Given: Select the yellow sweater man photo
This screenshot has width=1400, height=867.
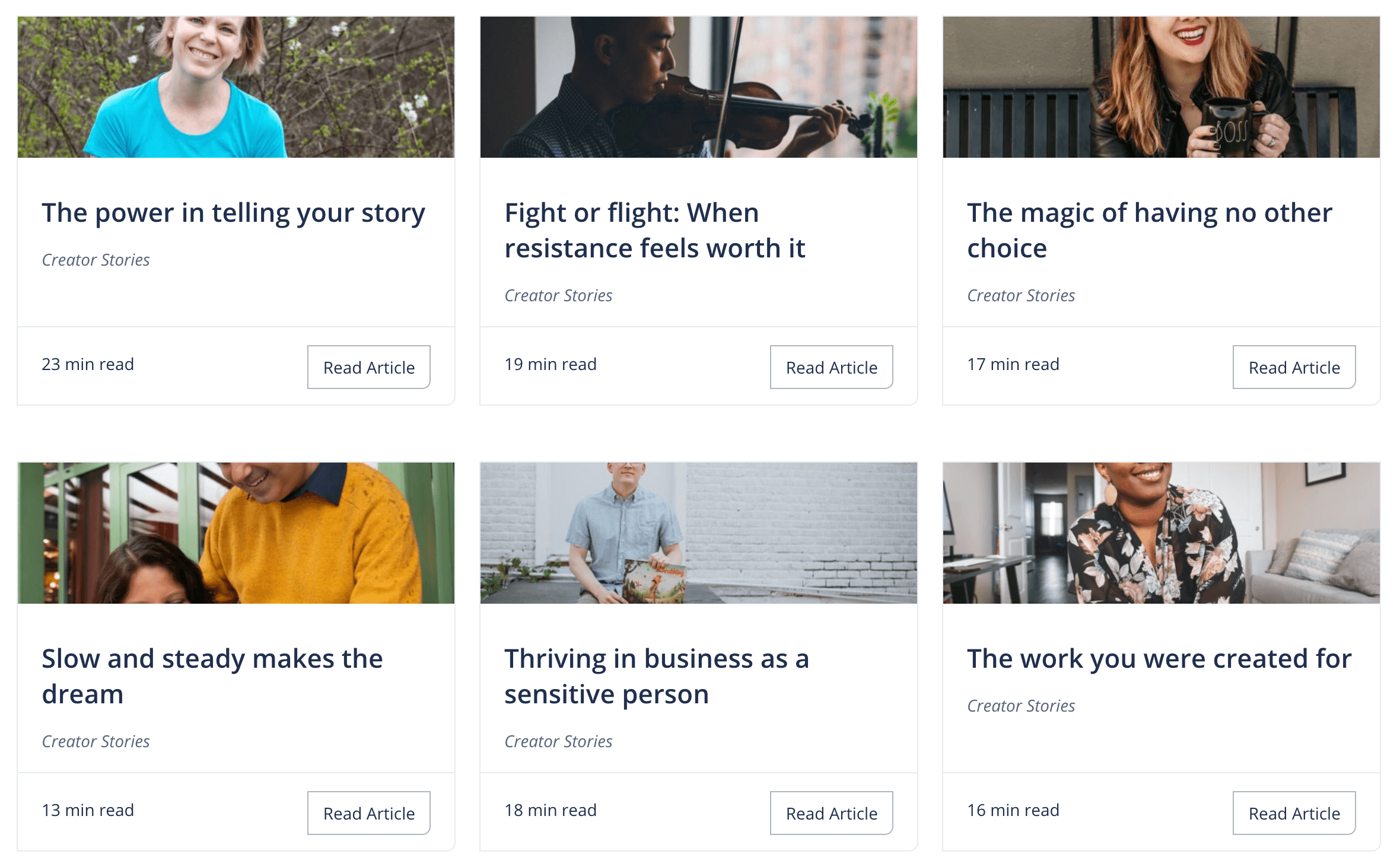Looking at the screenshot, I should pyautogui.click(x=236, y=533).
